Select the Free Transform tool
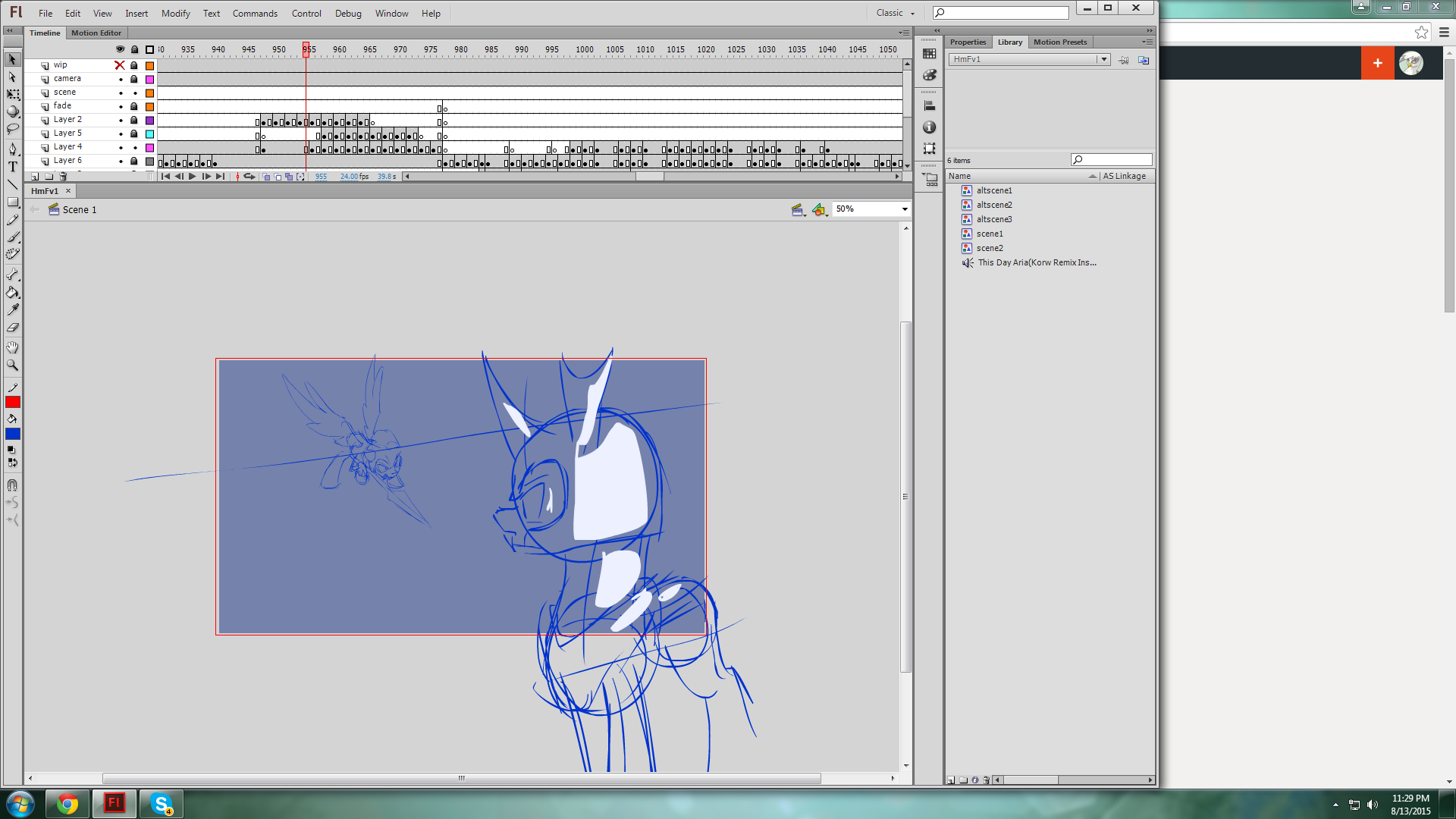This screenshot has height=819, width=1456. (13, 94)
